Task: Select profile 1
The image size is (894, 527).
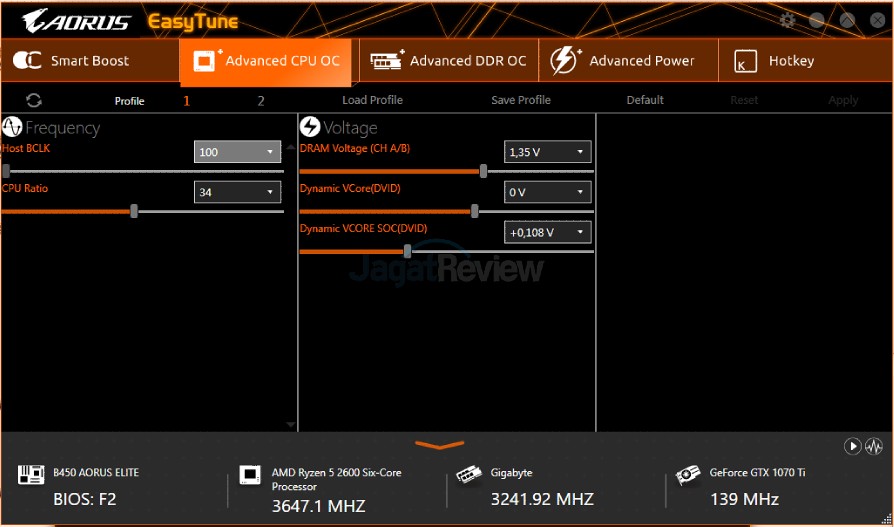Action: [x=186, y=101]
